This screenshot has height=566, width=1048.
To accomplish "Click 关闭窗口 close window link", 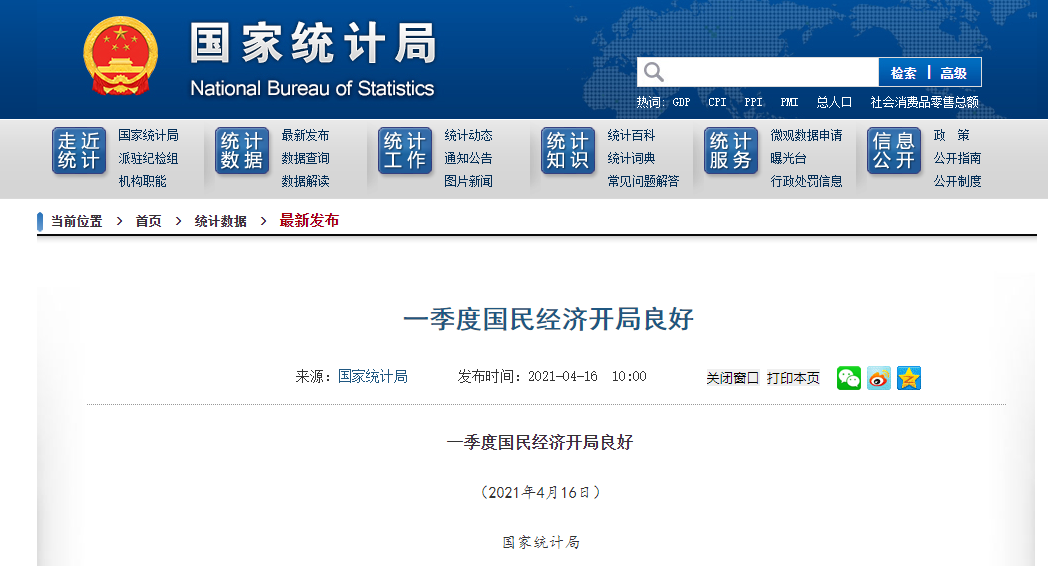I will (733, 378).
